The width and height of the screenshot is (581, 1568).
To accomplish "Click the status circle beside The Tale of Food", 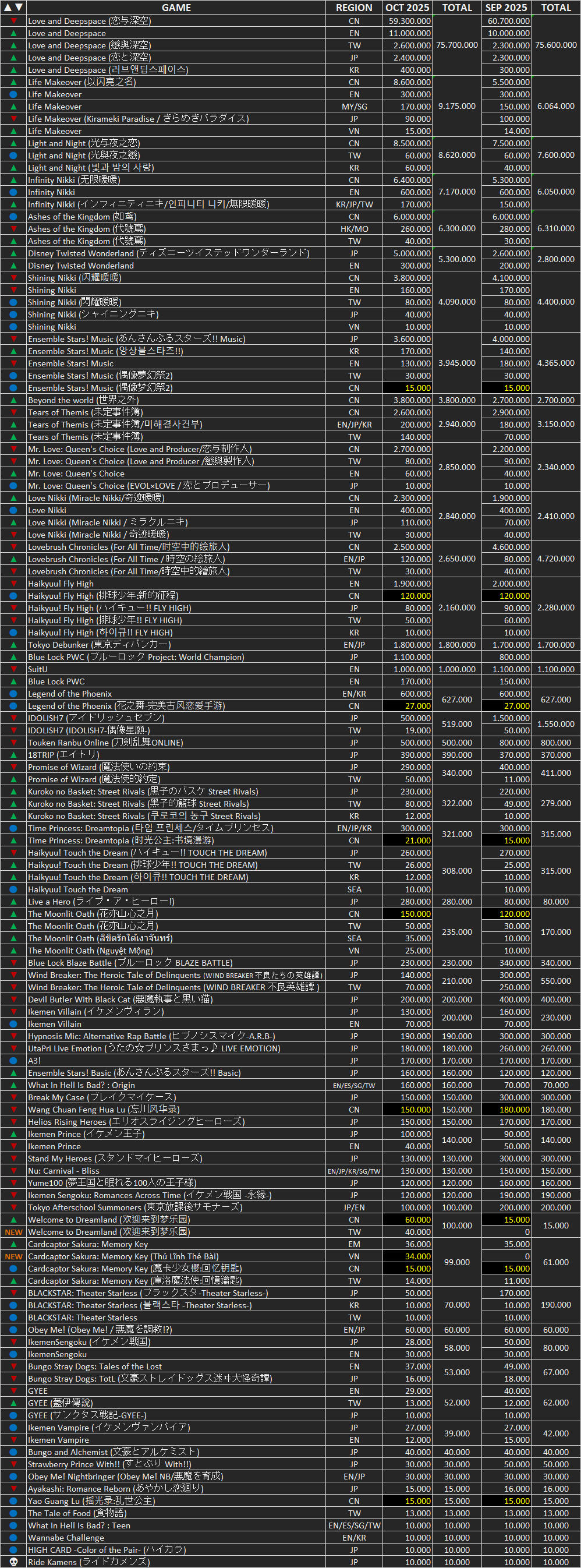I will click(x=13, y=1513).
